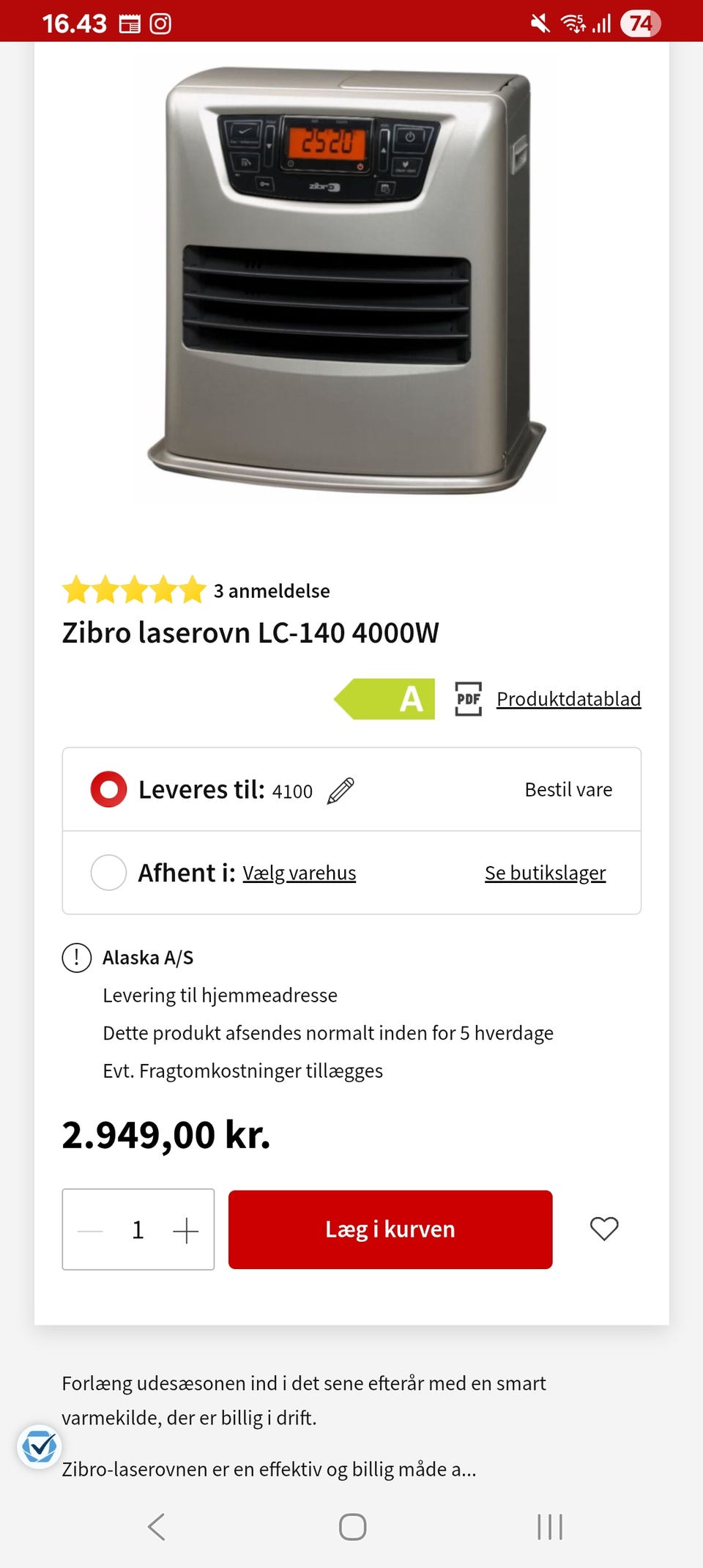The width and height of the screenshot is (703, 1568).
Task: Tap the pencil icon to edit postcode
Action: (341, 791)
